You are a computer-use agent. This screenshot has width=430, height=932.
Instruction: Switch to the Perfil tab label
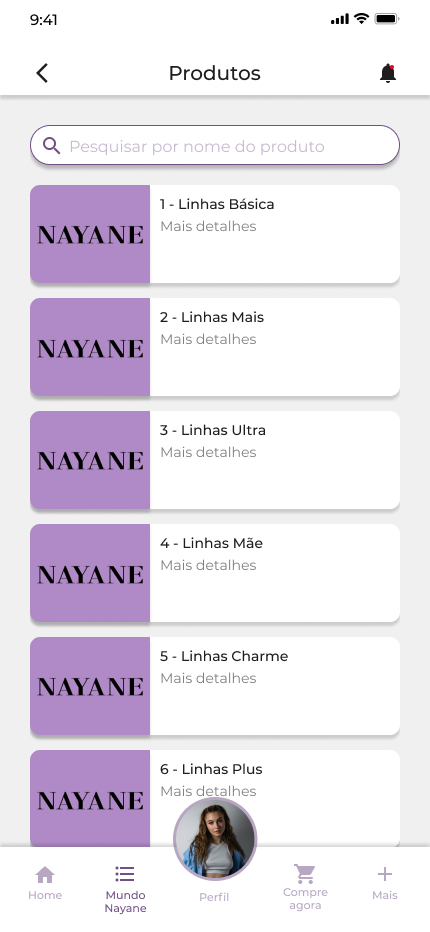point(214,897)
